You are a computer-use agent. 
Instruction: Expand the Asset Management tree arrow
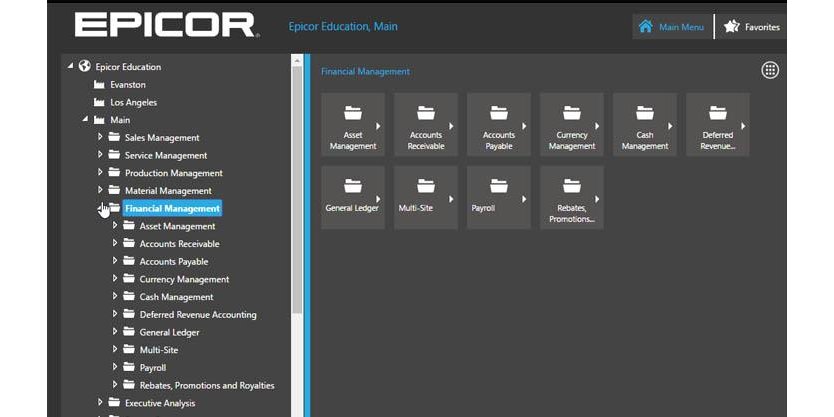click(x=114, y=226)
